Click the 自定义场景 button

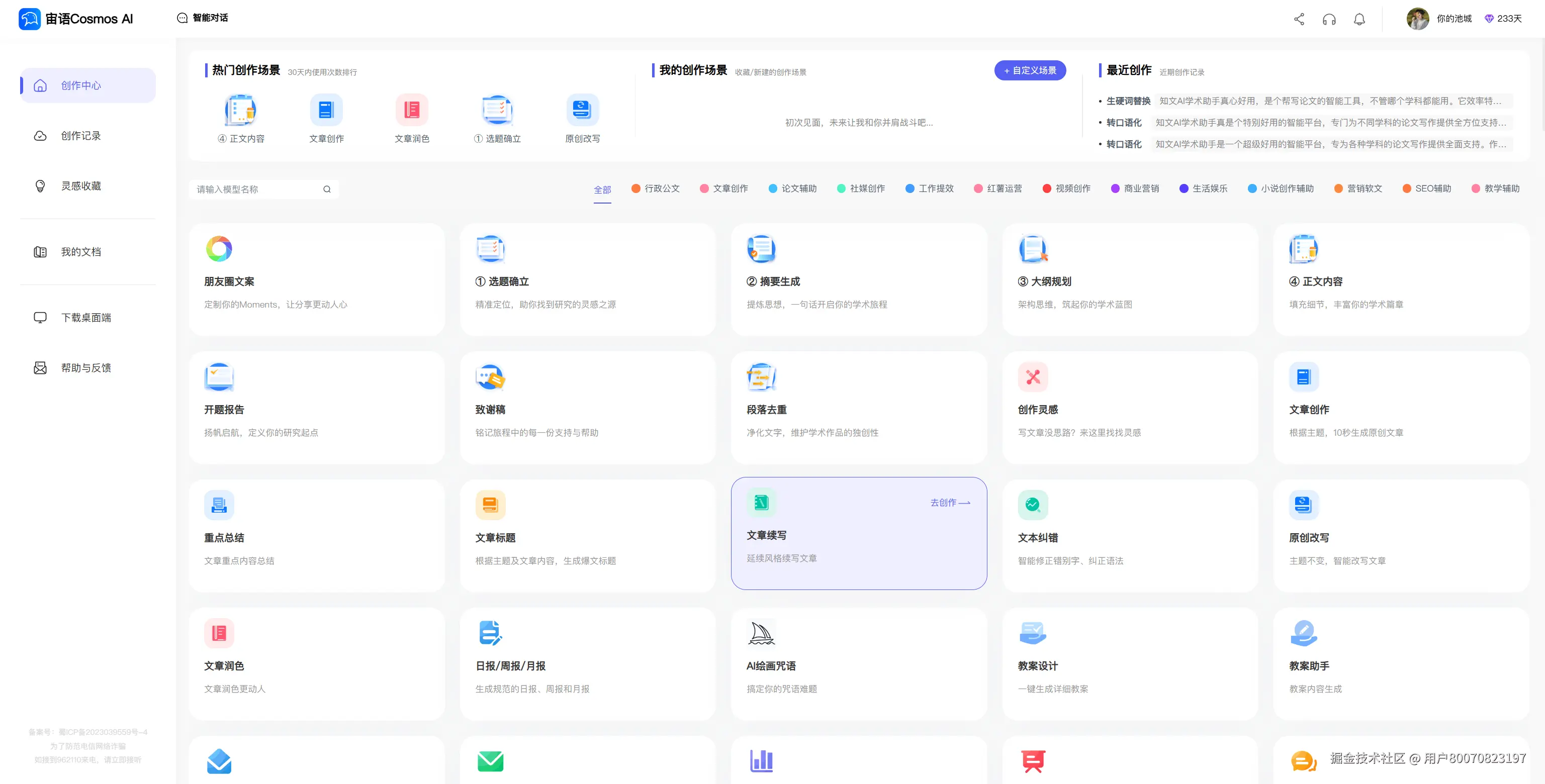point(1030,71)
